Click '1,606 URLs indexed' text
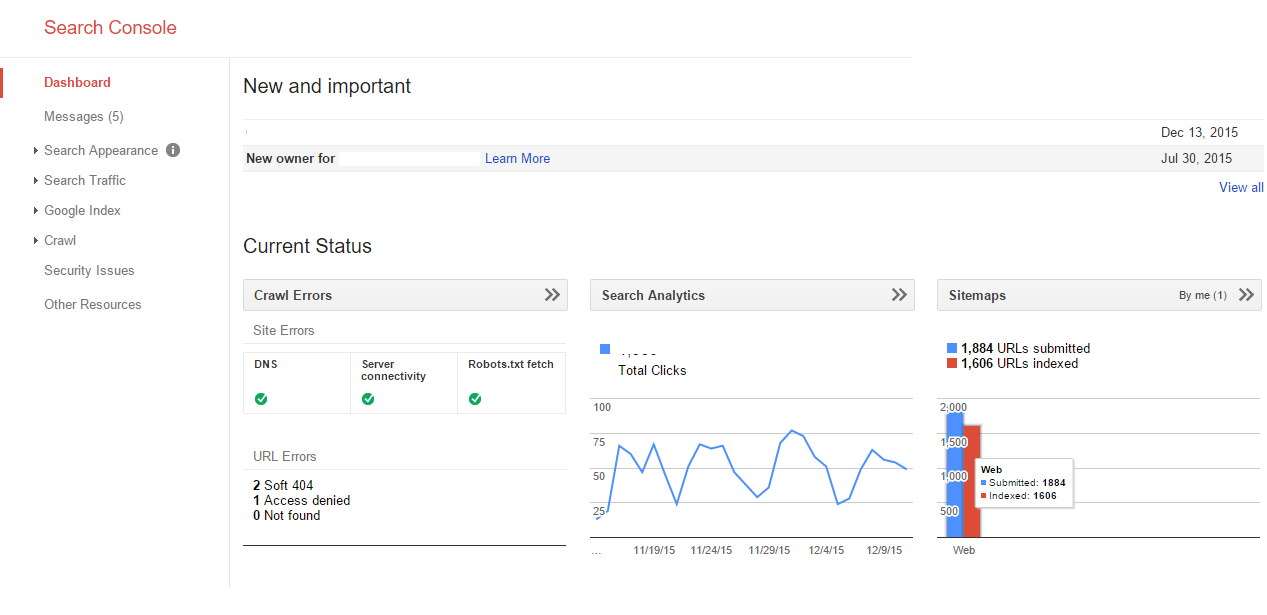Screen dimensions: 1267x615 (x=1020, y=364)
